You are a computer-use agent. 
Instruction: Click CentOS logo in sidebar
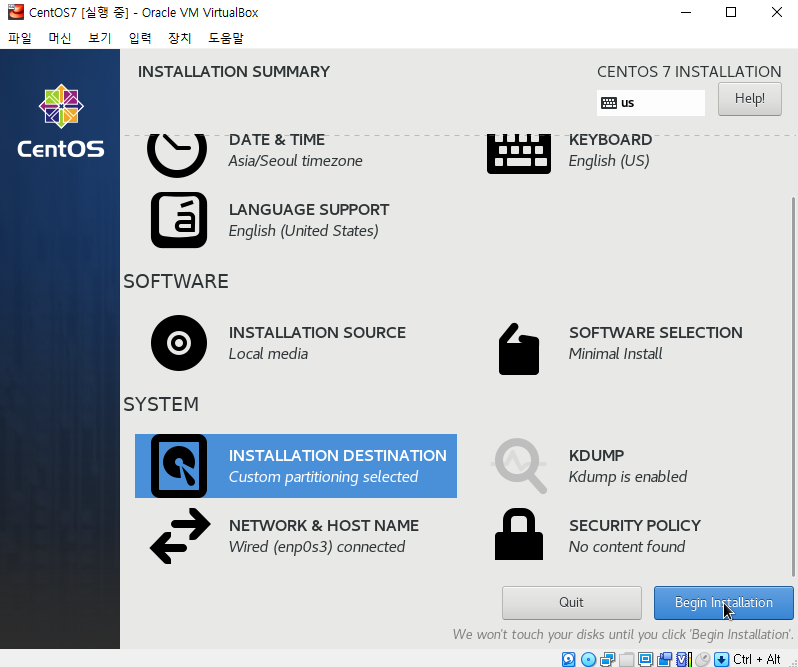click(61, 121)
